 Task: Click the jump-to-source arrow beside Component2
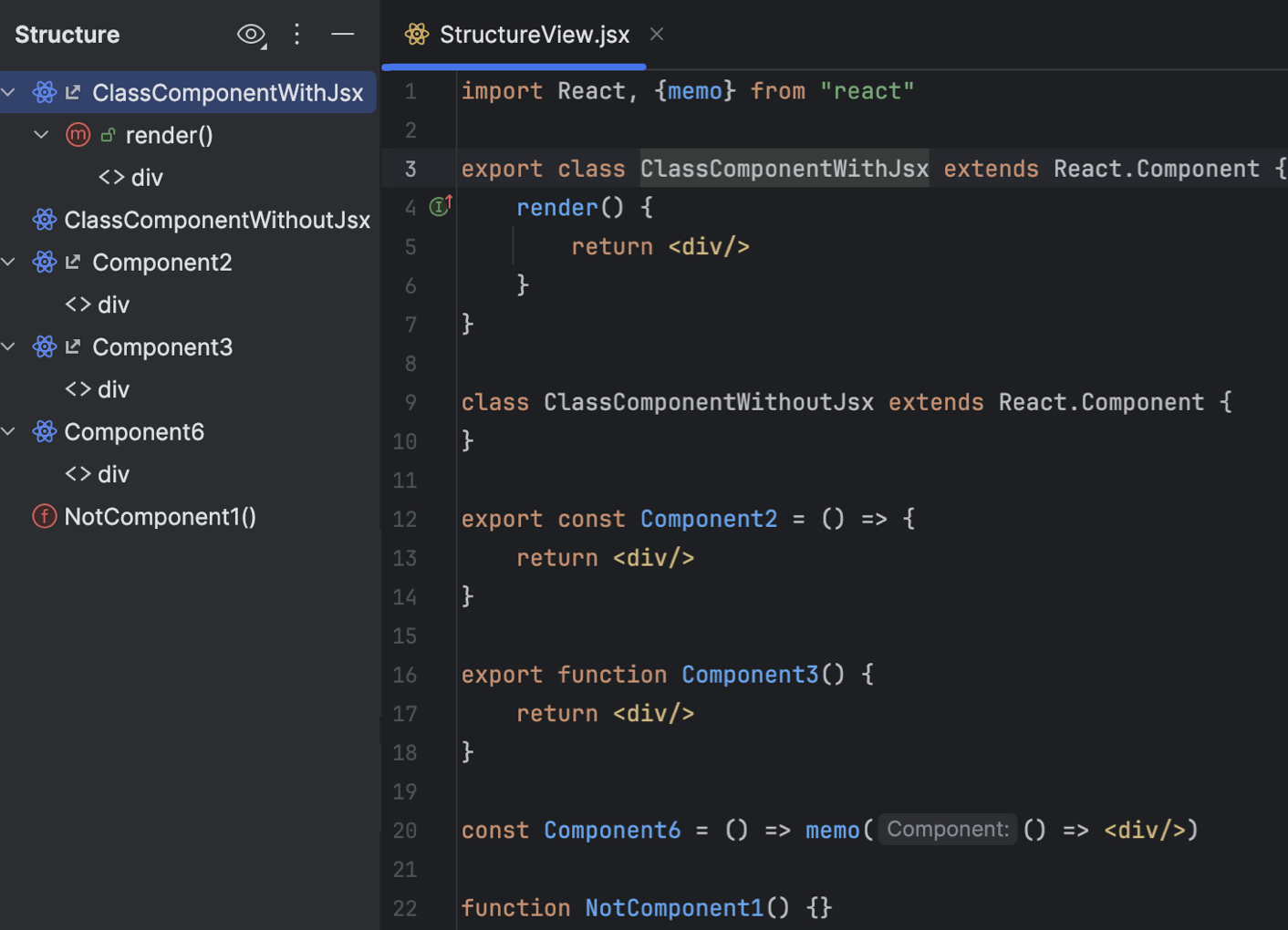(73, 262)
